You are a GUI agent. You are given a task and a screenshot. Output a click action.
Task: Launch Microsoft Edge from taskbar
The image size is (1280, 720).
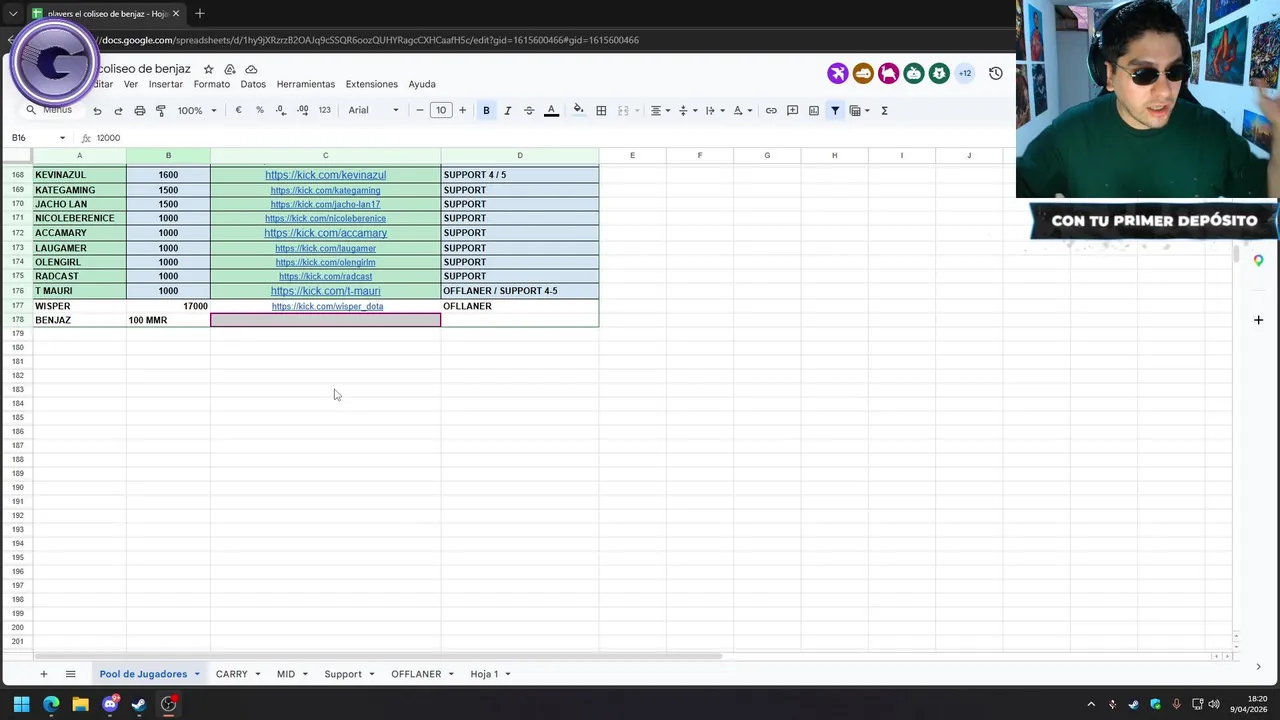51,704
